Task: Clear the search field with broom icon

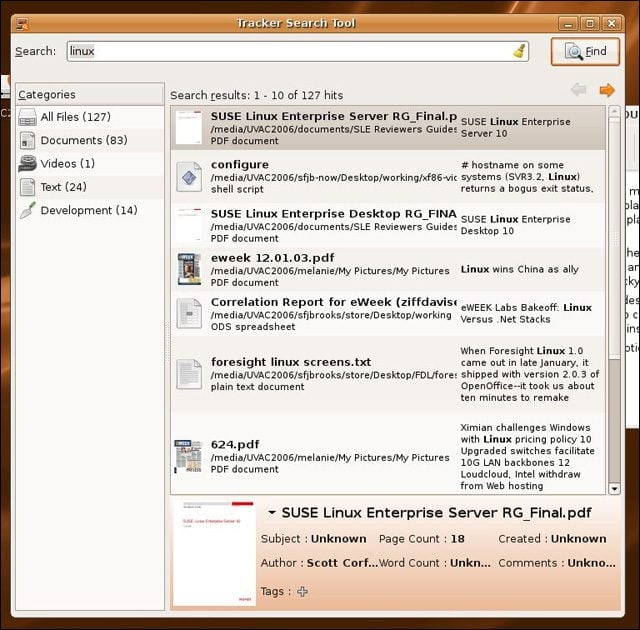Action: 519,51
